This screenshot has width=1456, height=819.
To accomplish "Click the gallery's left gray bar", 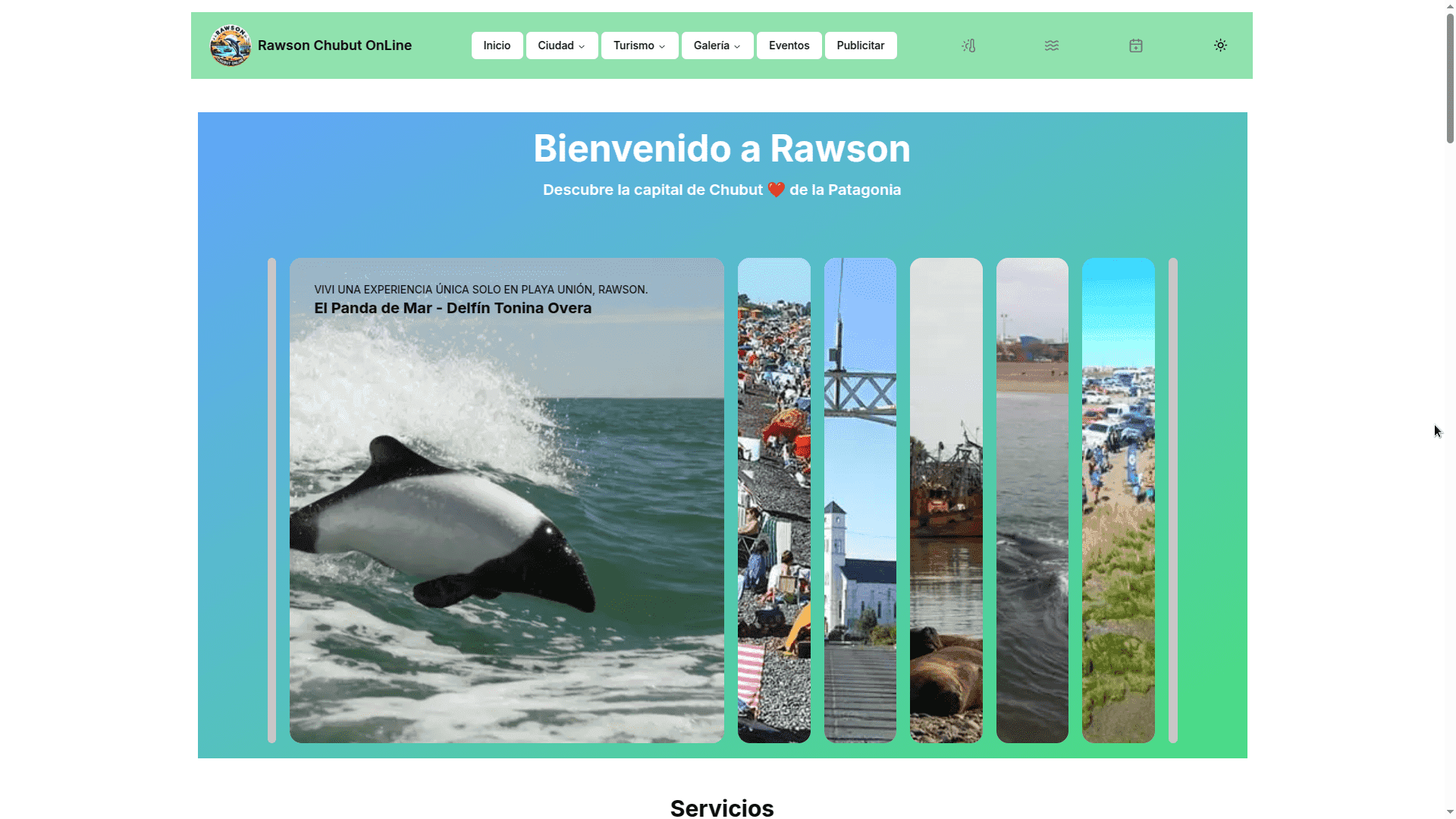I will coord(271,500).
